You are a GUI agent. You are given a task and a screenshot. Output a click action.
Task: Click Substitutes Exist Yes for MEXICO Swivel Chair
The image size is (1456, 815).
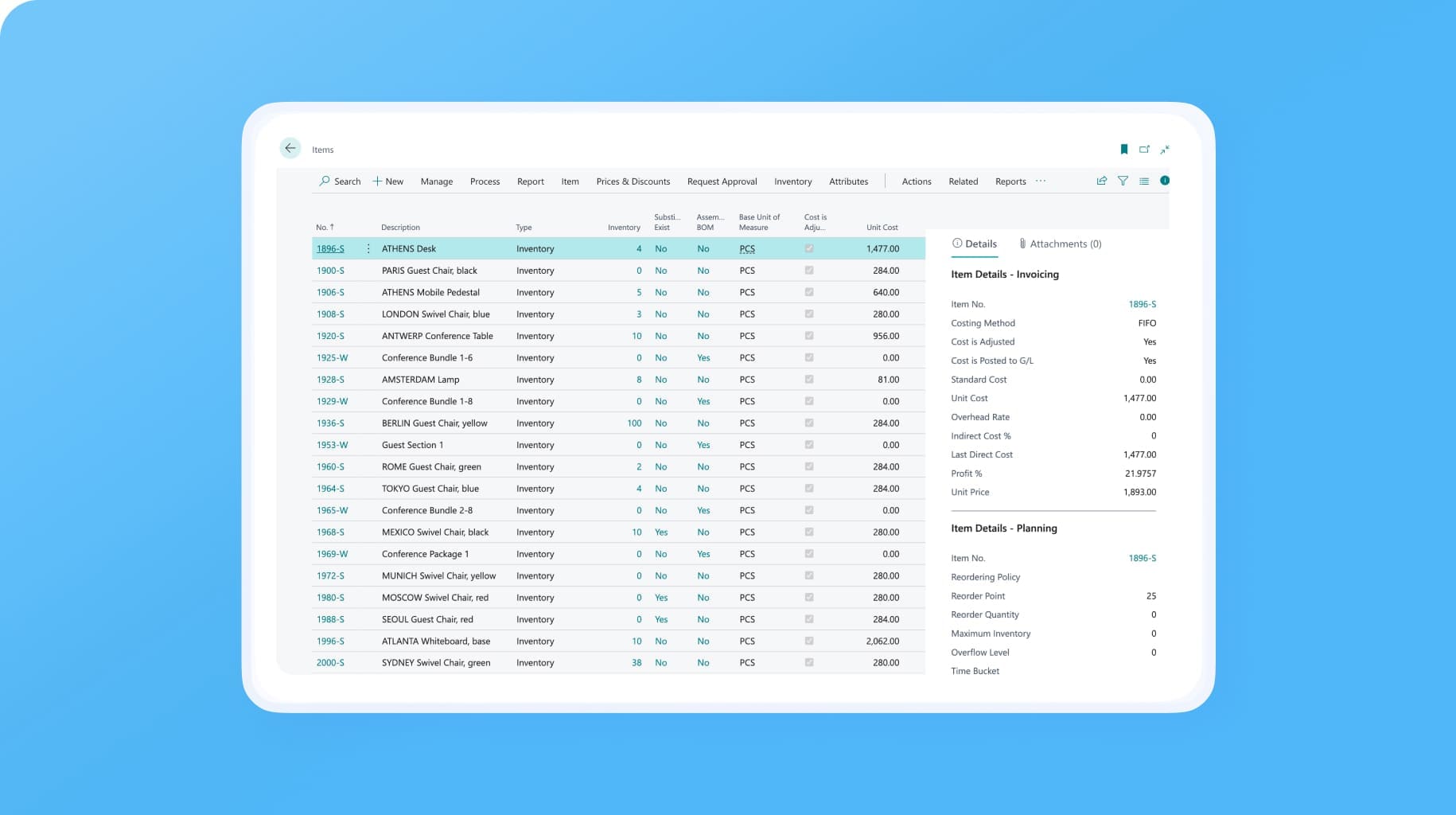(x=661, y=532)
